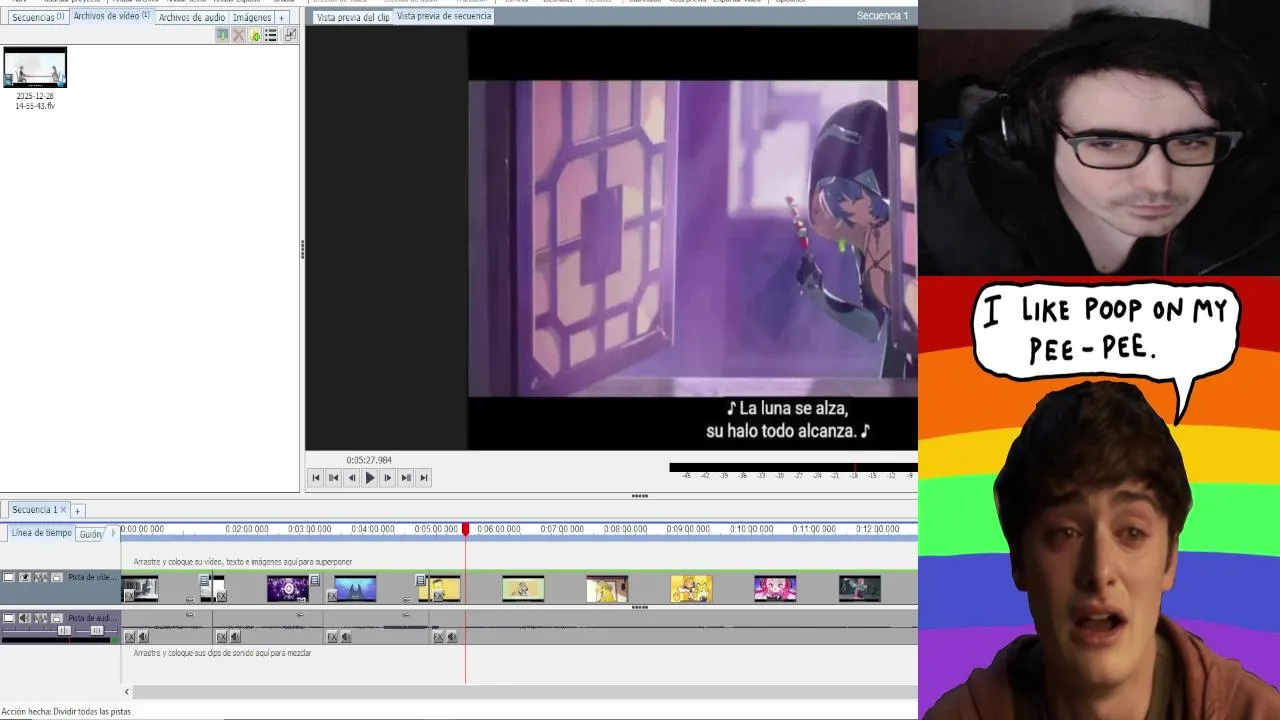Click the 0:10:00.000 mark on the timeline ruler
This screenshot has width=1280, height=720.
point(751,529)
